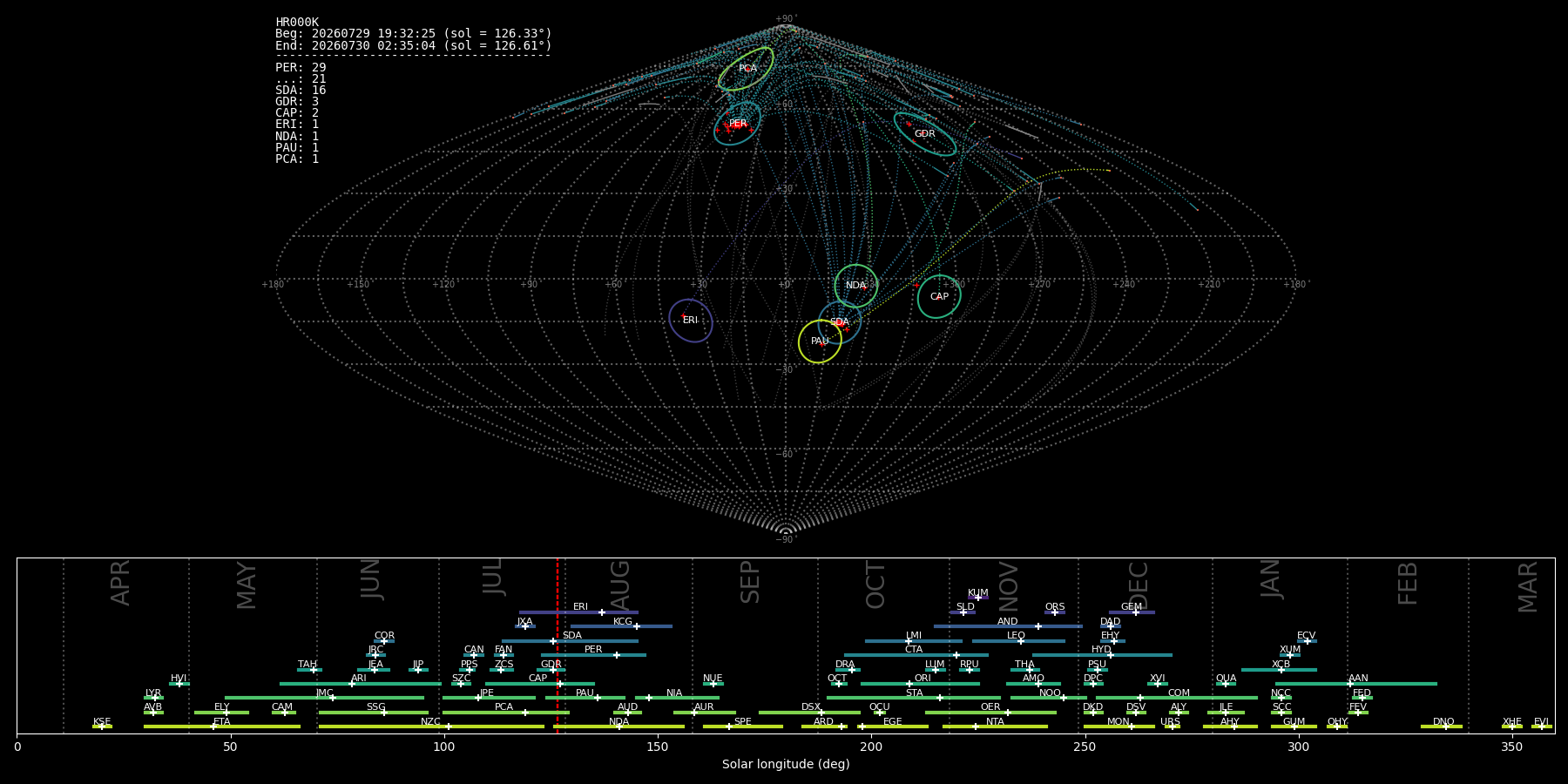This screenshot has width=1568, height=784.
Task: Click the XCB shower label in the timeline
Action: [x=1281, y=665]
